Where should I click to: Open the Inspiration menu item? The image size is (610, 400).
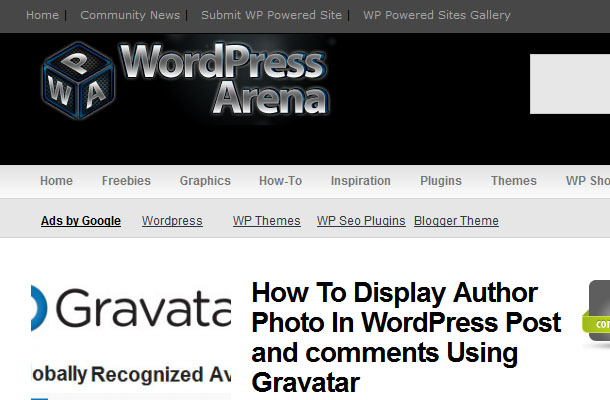click(361, 181)
